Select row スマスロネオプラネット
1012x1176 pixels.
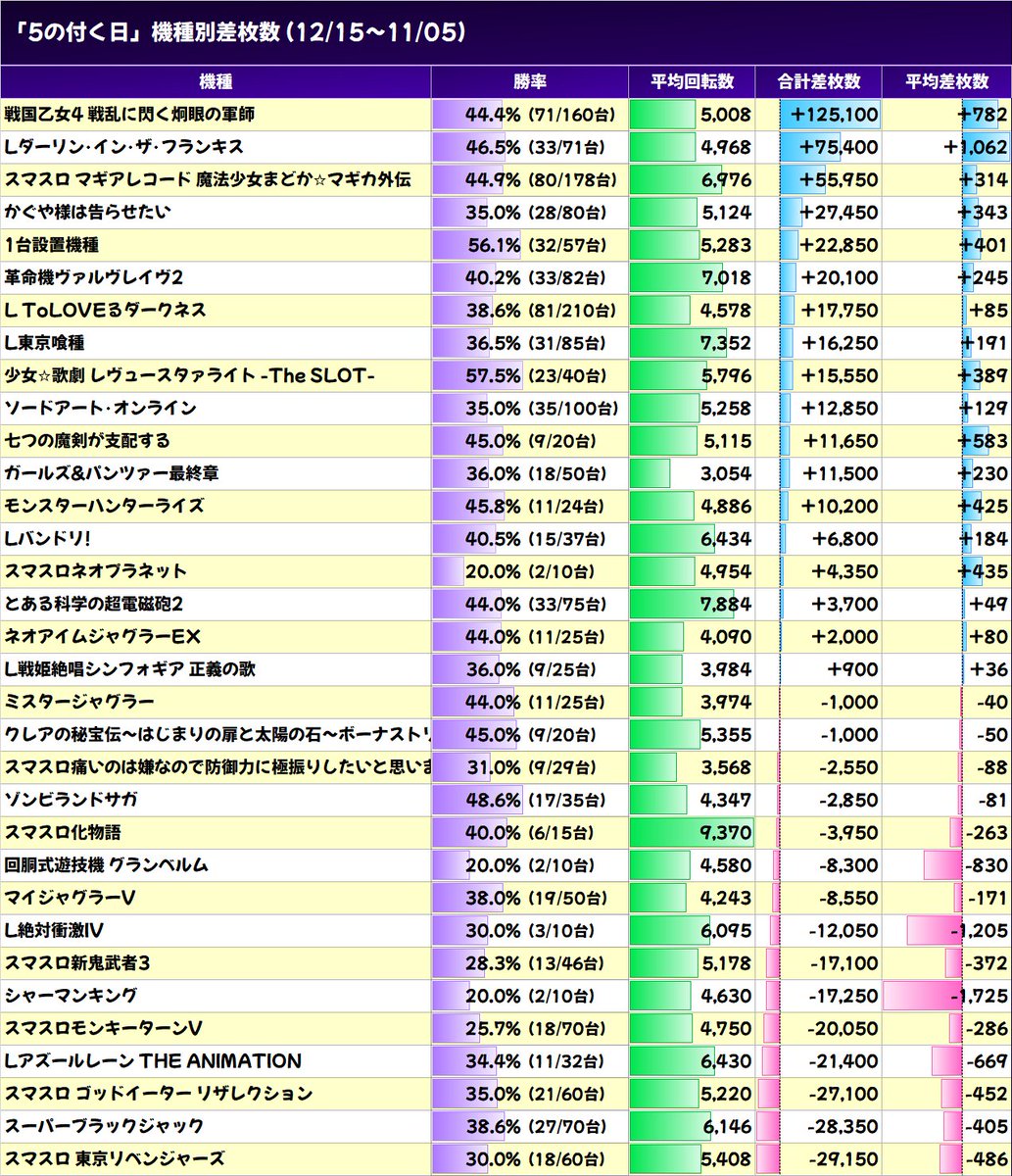coord(506,572)
